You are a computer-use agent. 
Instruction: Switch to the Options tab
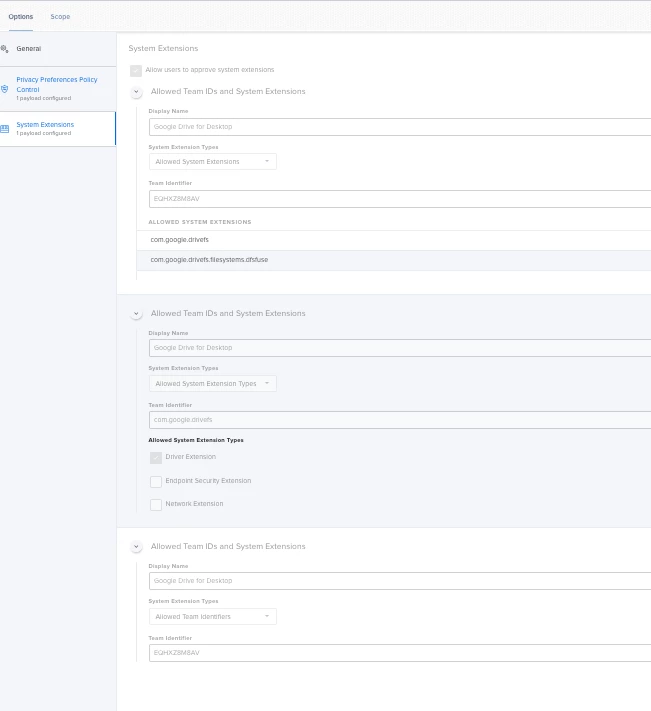20,17
